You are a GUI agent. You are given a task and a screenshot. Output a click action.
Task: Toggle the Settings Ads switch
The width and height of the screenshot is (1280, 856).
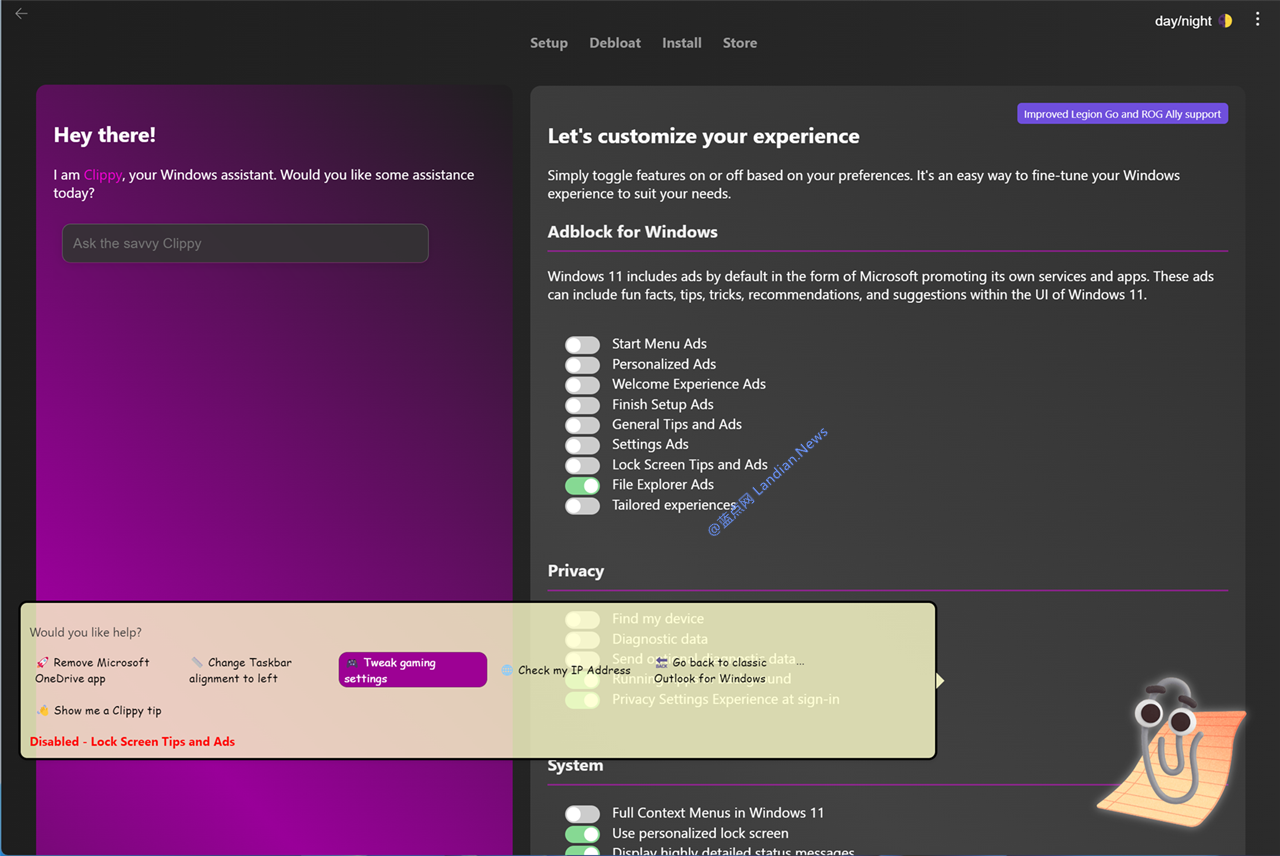tap(582, 445)
